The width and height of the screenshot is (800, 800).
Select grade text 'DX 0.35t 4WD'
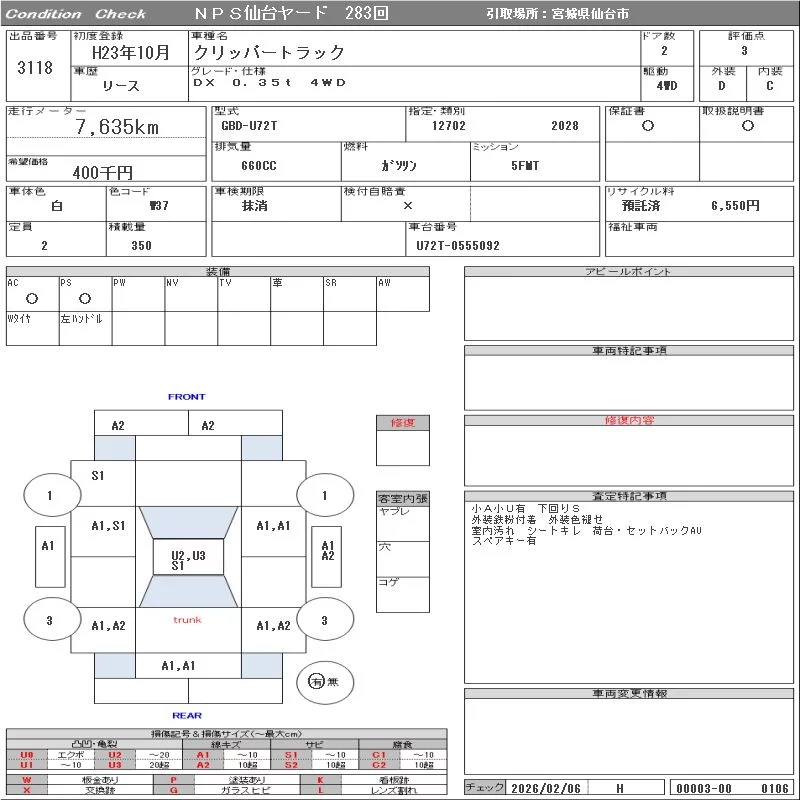tap(269, 82)
